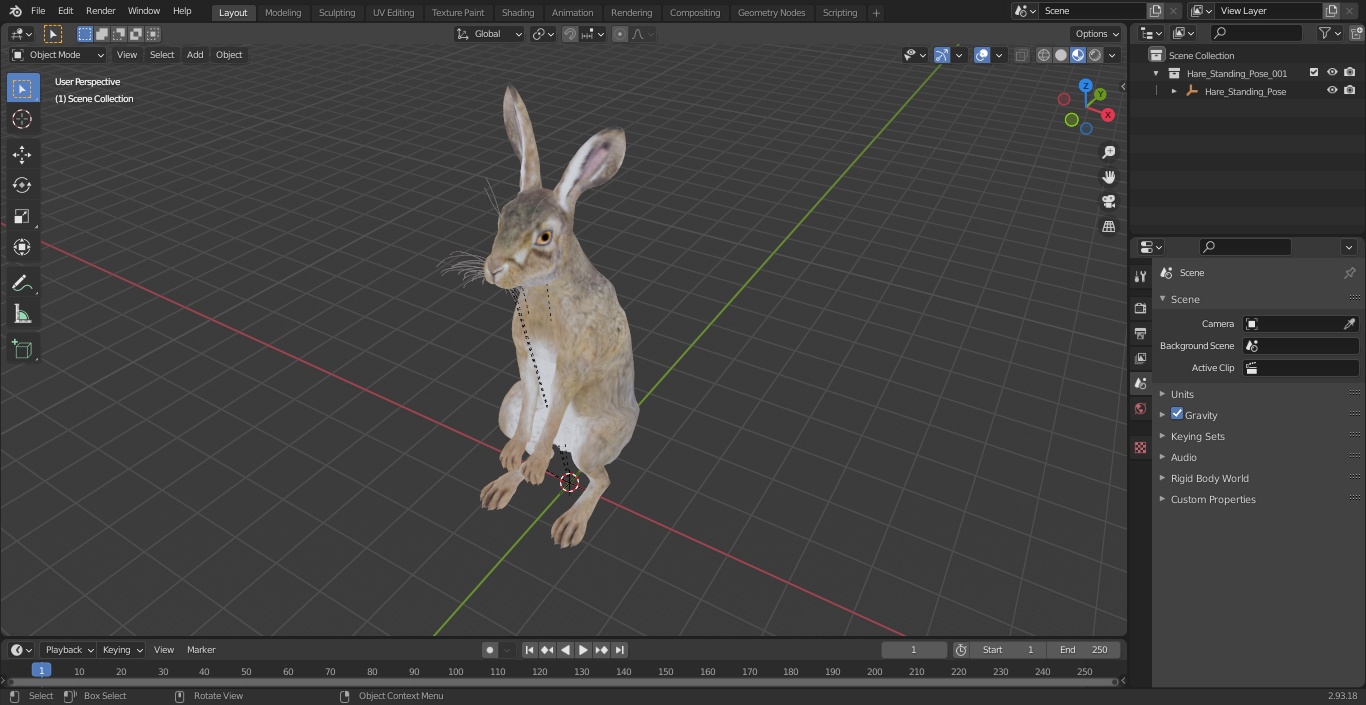This screenshot has width=1366, height=705.
Task: Activate the Select Box tool
Action: coord(22,88)
